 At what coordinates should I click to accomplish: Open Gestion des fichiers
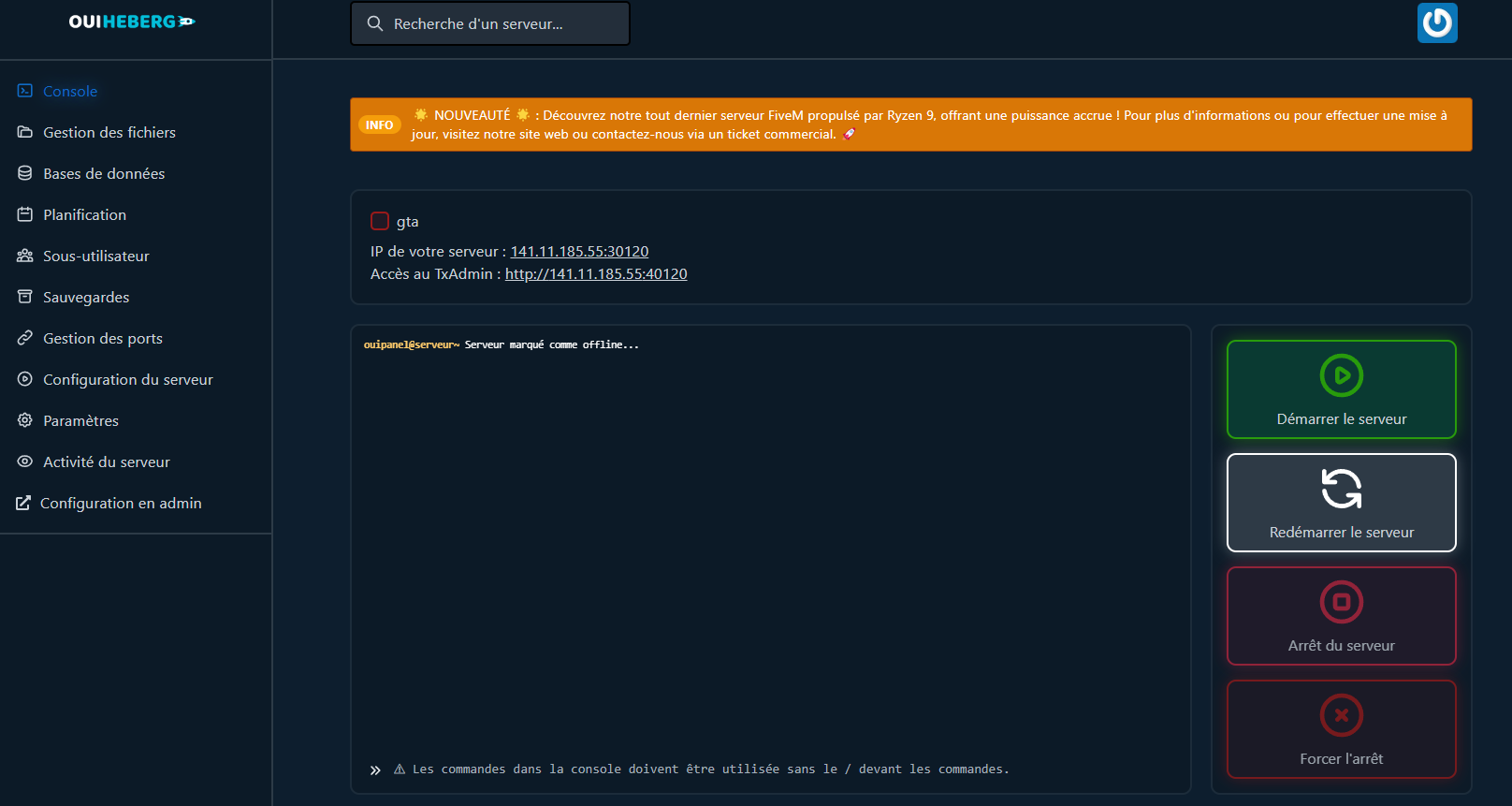[109, 132]
